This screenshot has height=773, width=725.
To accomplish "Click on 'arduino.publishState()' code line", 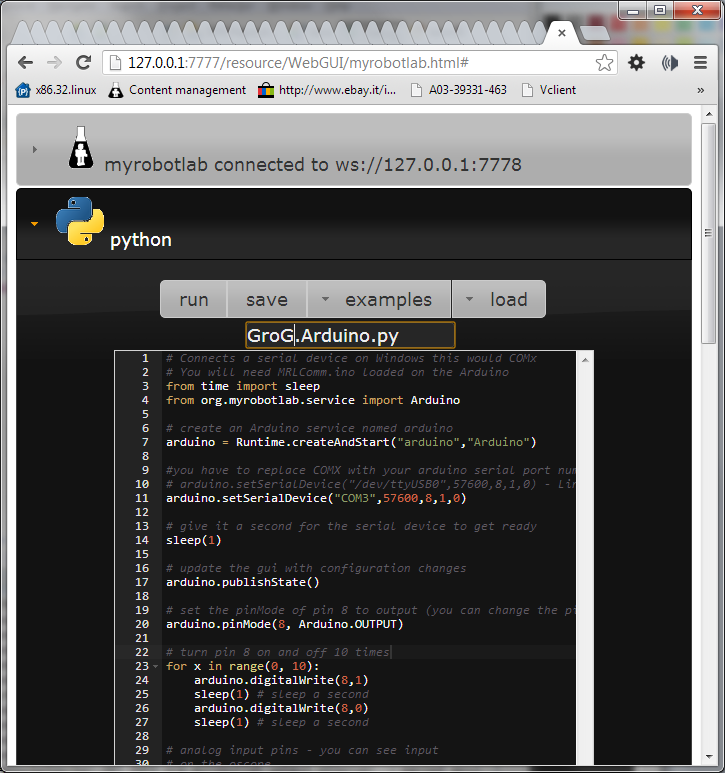I will [242, 582].
